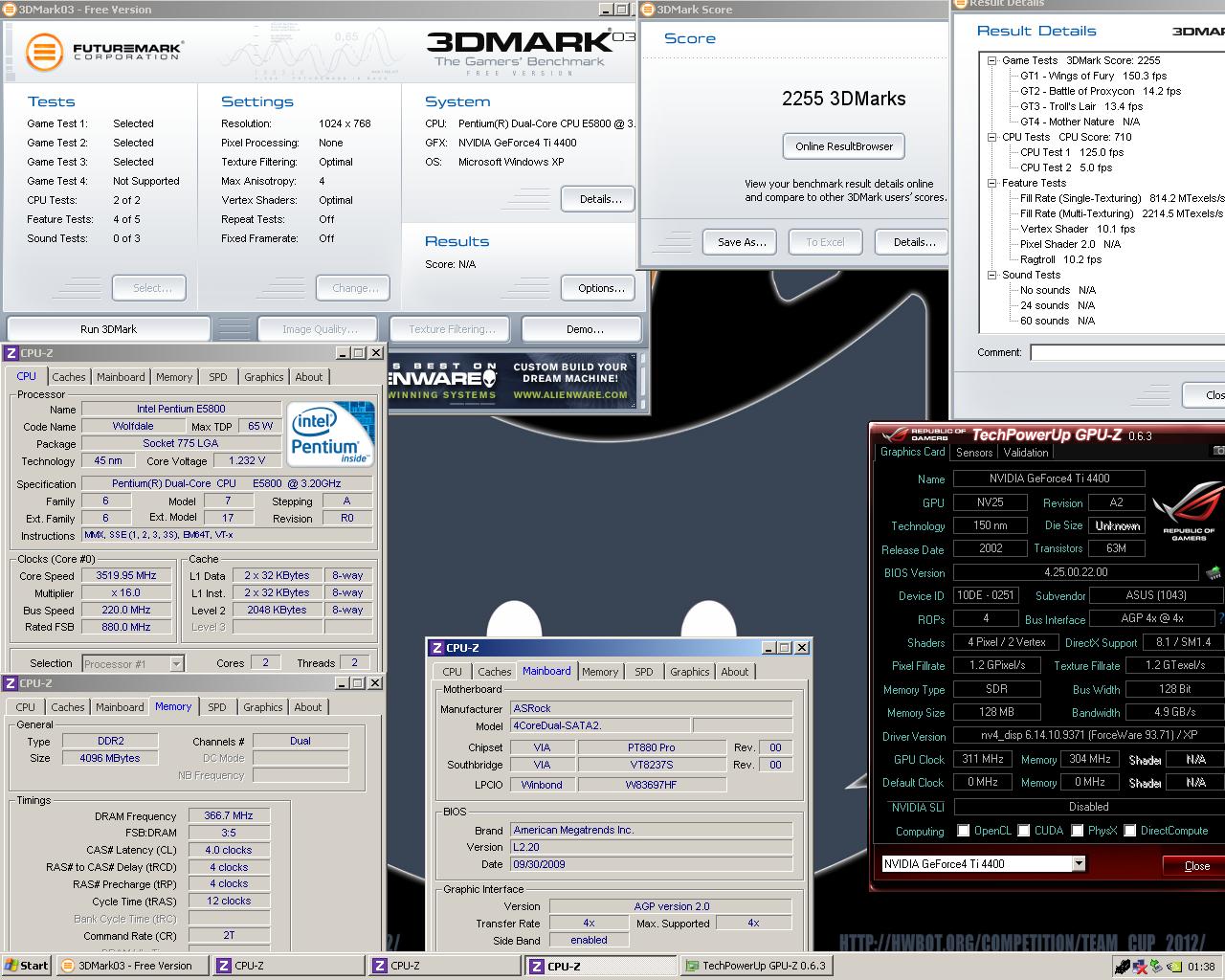Screen dimensions: 1225x980
Task: Click the Memory Size 4096 MBytes value
Action: [x=110, y=758]
